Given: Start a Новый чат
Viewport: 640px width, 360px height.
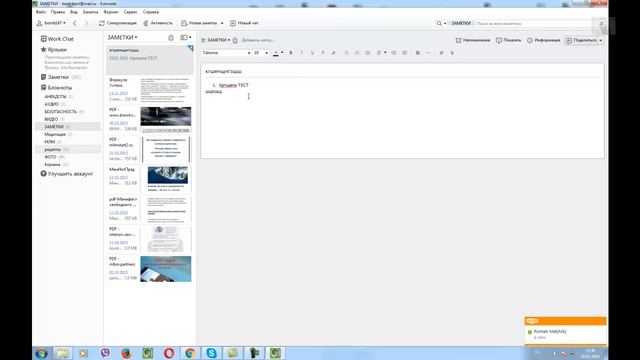Looking at the screenshot, I should (244, 23).
